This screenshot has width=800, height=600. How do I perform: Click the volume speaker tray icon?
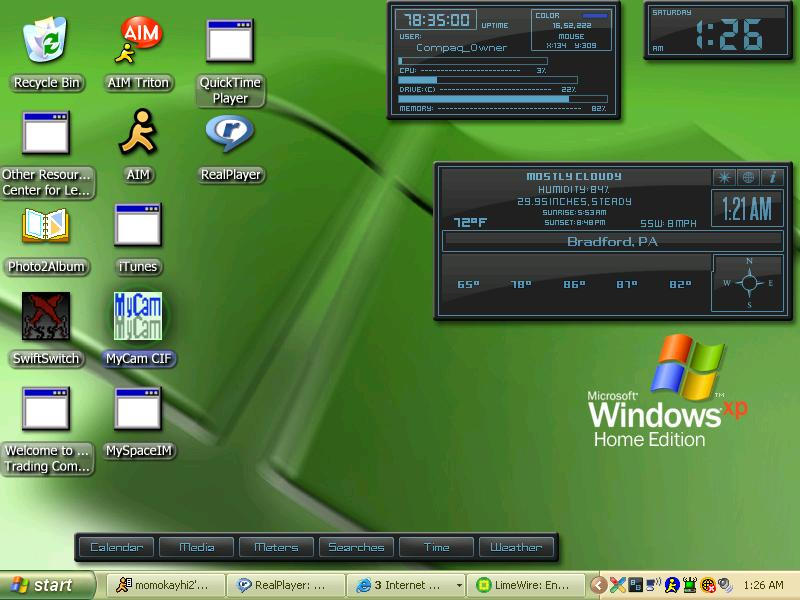pos(726,585)
